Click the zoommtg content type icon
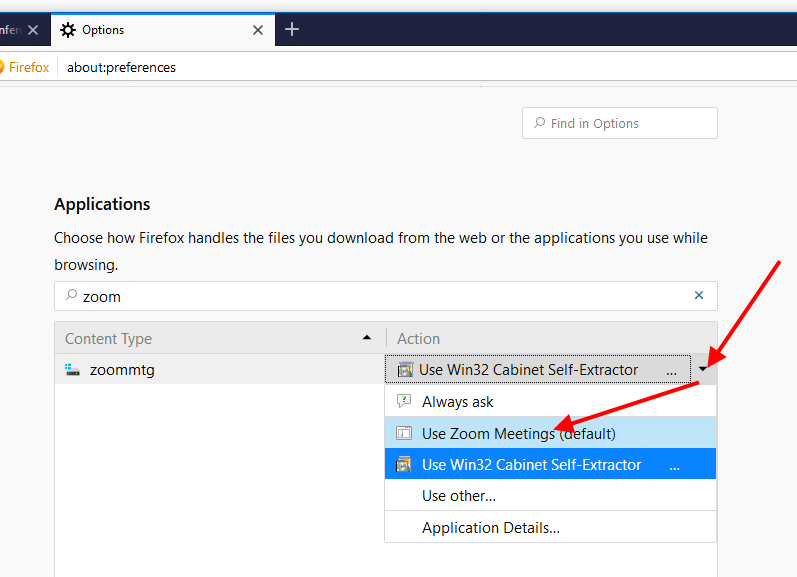 [72, 370]
